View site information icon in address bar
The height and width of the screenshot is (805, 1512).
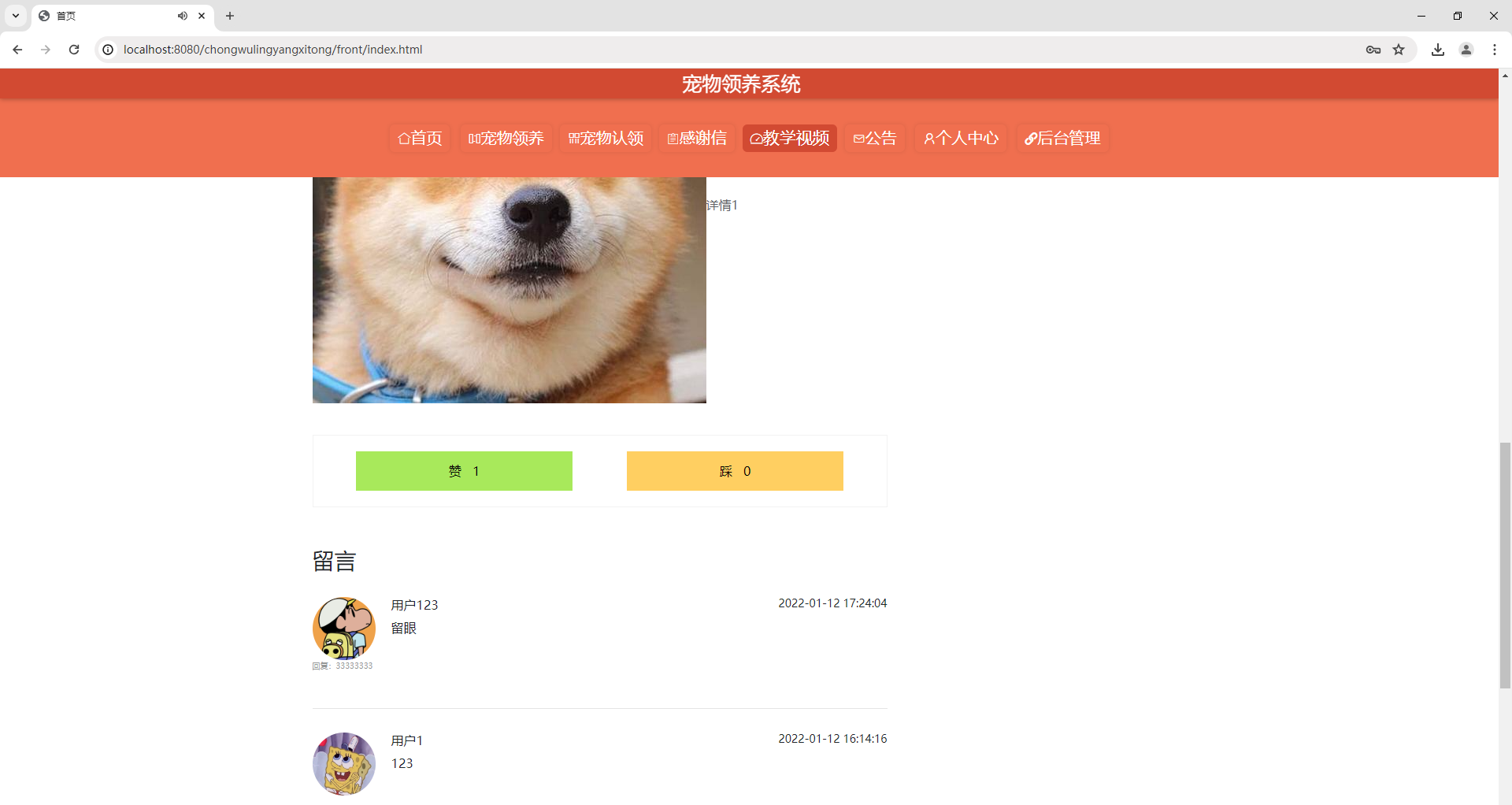[x=108, y=50]
